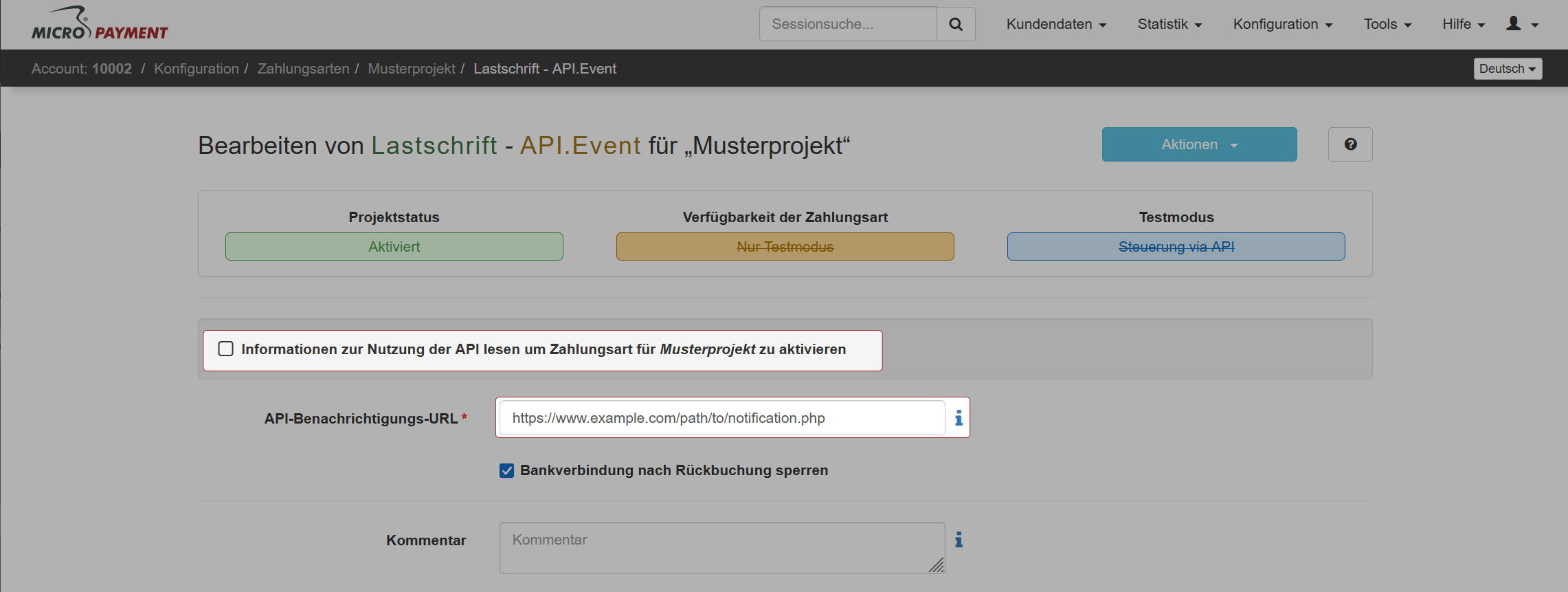Click the Steuerung via API button
The width and height of the screenshot is (1568, 592).
1176,247
